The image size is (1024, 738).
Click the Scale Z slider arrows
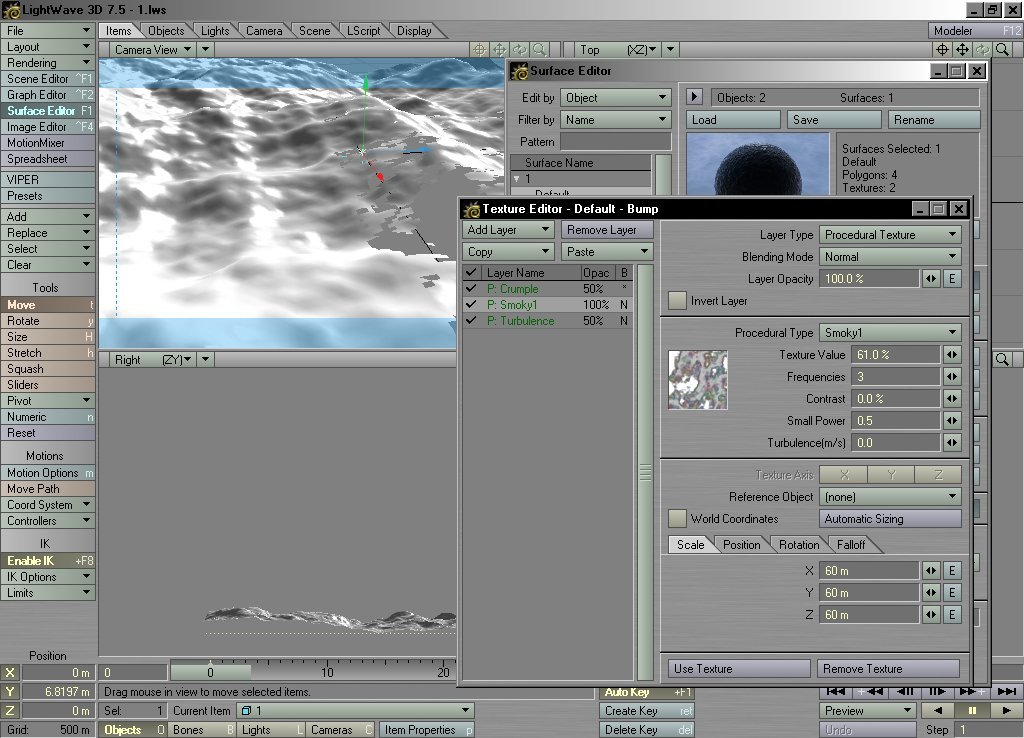(x=931, y=615)
